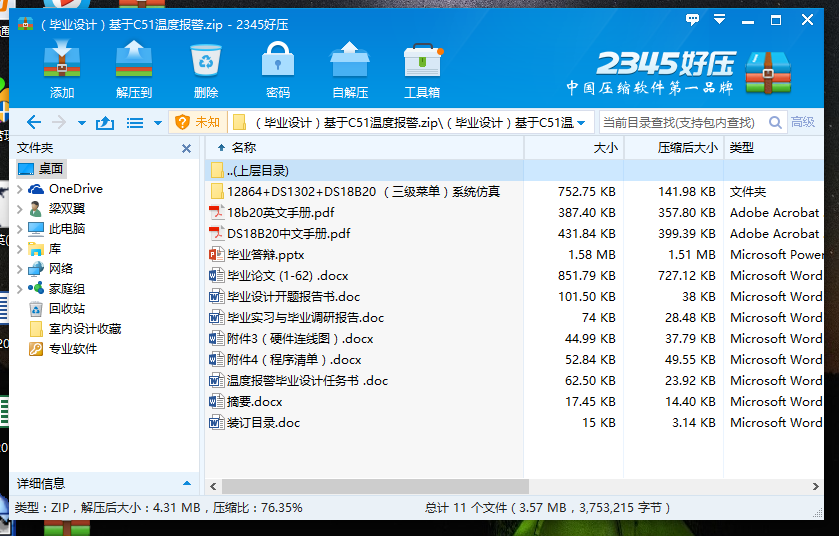Click the 摘要.docx Word file icon
Screen dimensions: 839x536
click(216, 402)
